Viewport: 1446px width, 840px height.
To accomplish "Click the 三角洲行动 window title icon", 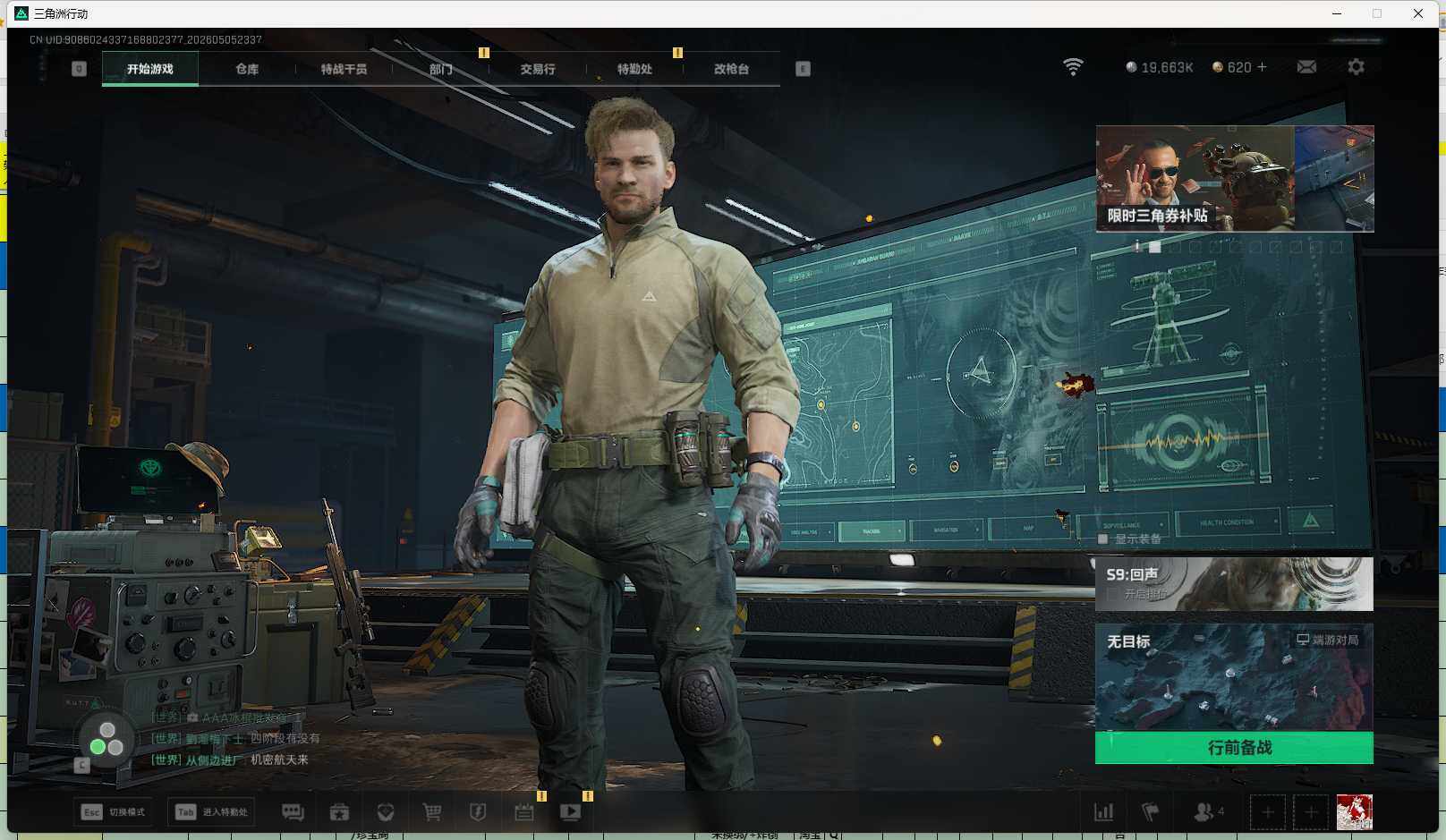I will click(21, 13).
